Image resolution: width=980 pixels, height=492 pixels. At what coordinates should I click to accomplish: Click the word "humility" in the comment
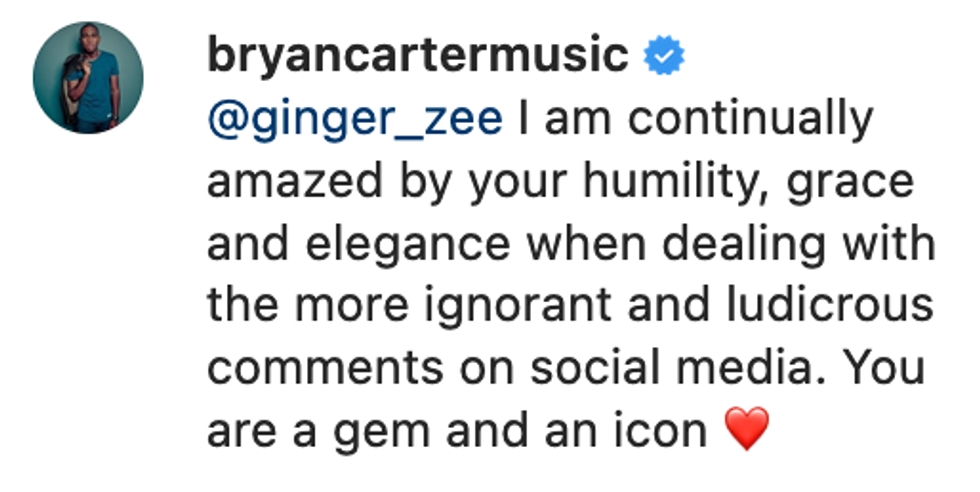click(x=649, y=184)
